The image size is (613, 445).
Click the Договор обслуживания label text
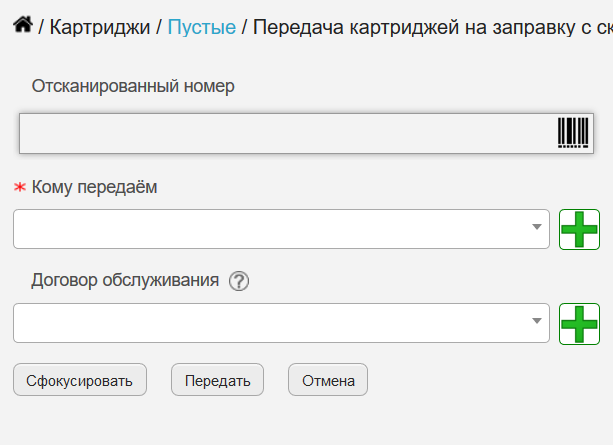coord(125,280)
